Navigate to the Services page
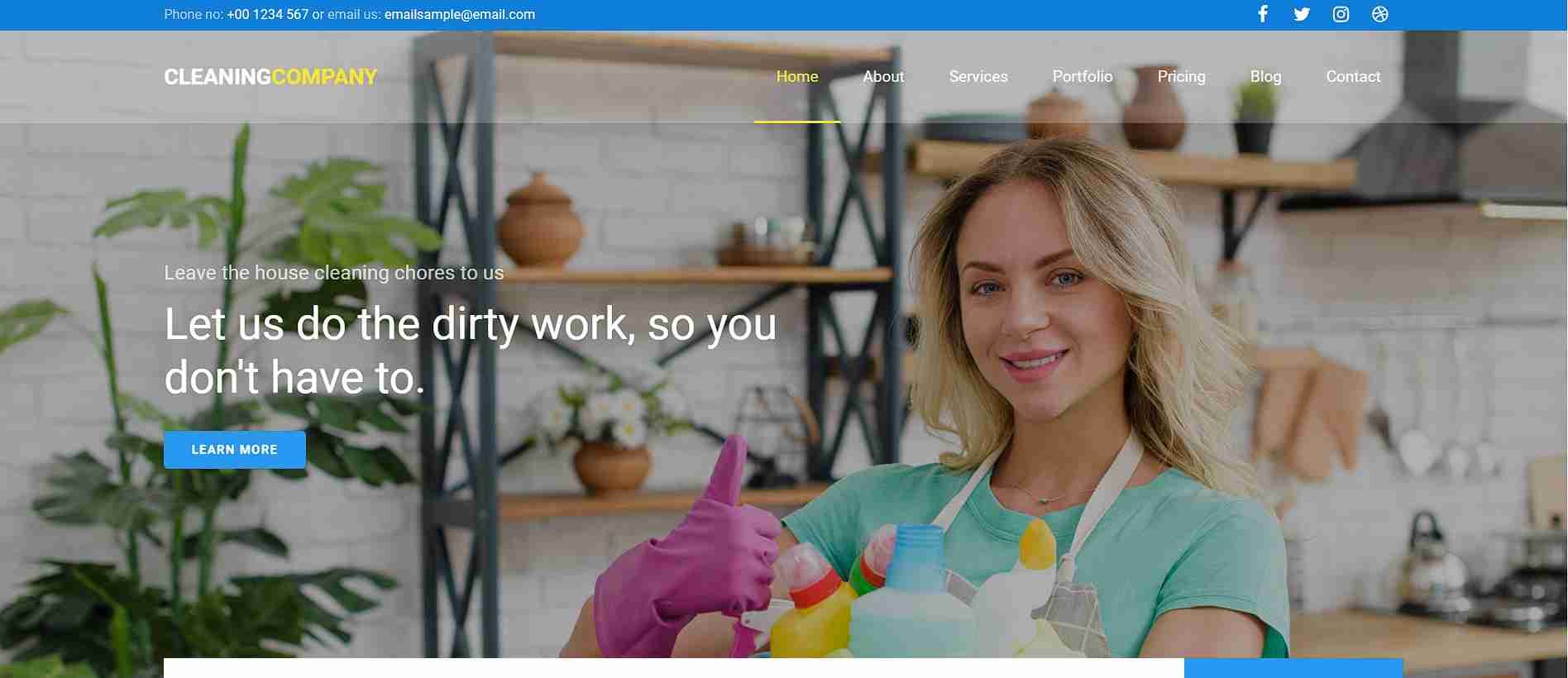This screenshot has height=678, width=1568. pos(978,77)
